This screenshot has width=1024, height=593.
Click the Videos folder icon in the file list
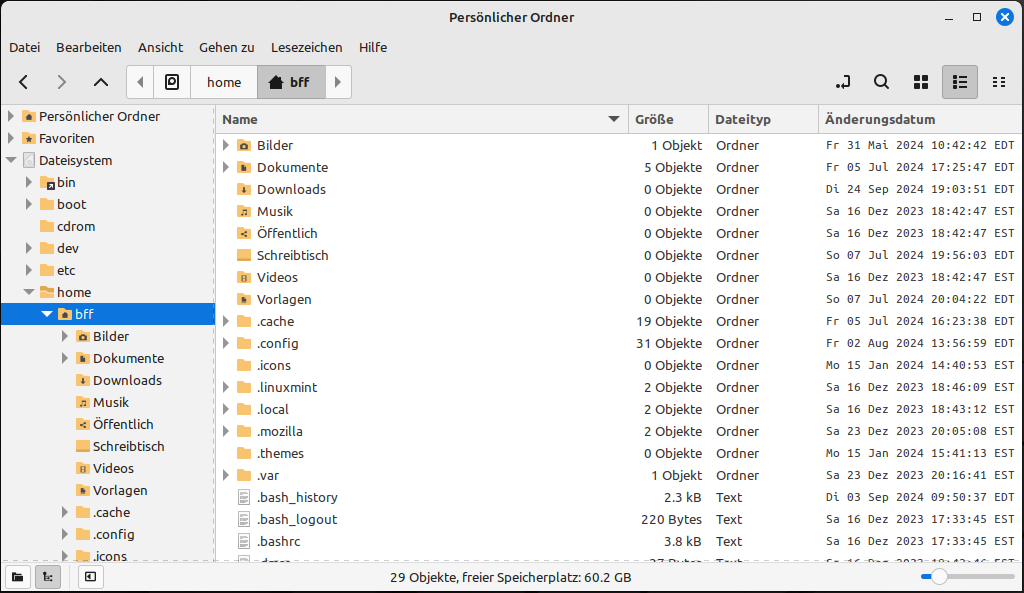(x=244, y=278)
